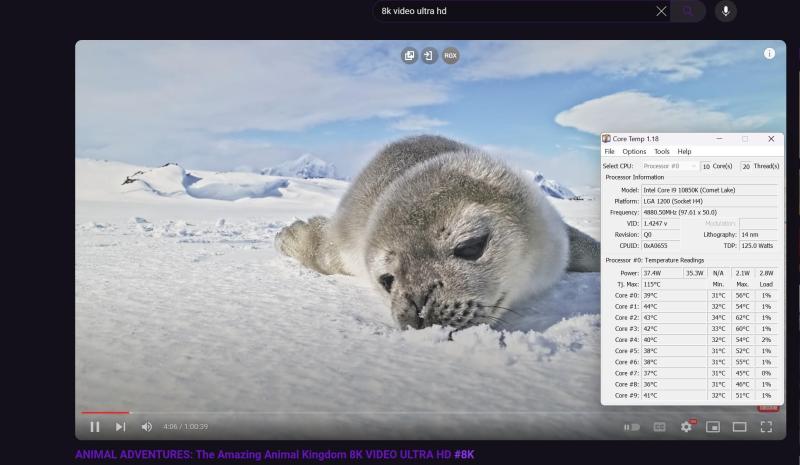Open video settings gear
800x465 pixels.
click(686, 427)
